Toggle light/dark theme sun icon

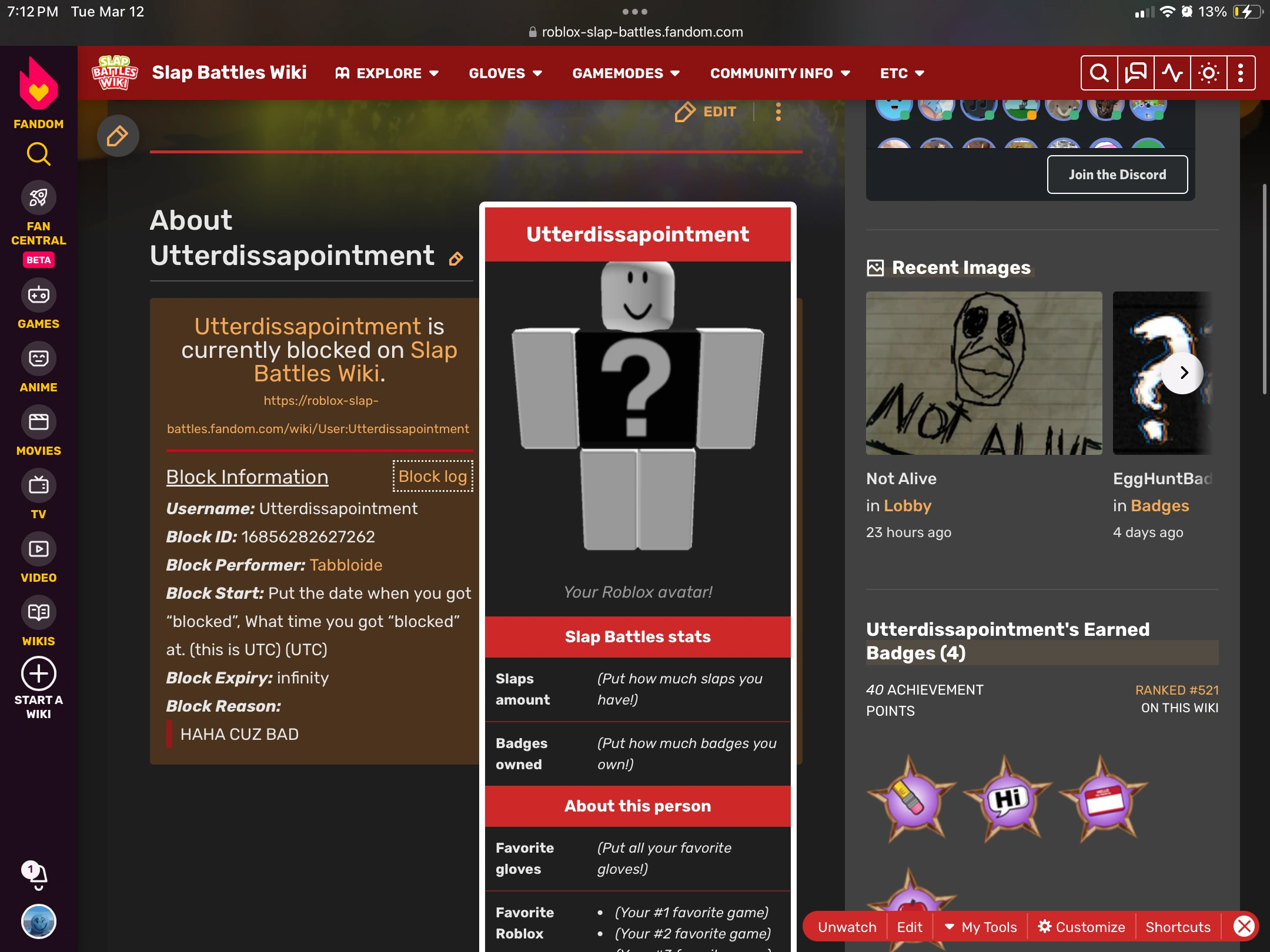[x=1208, y=73]
